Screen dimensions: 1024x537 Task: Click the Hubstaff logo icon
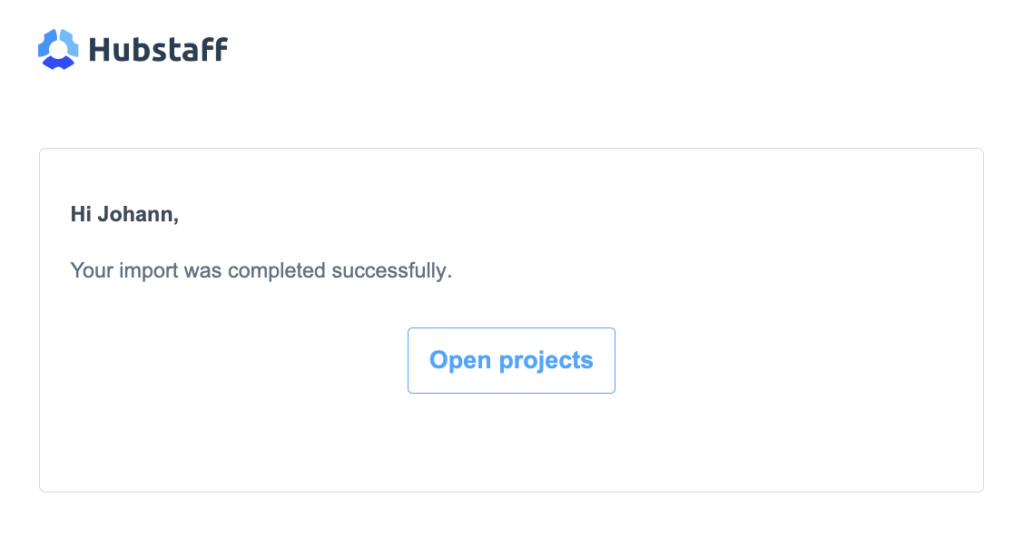58,49
